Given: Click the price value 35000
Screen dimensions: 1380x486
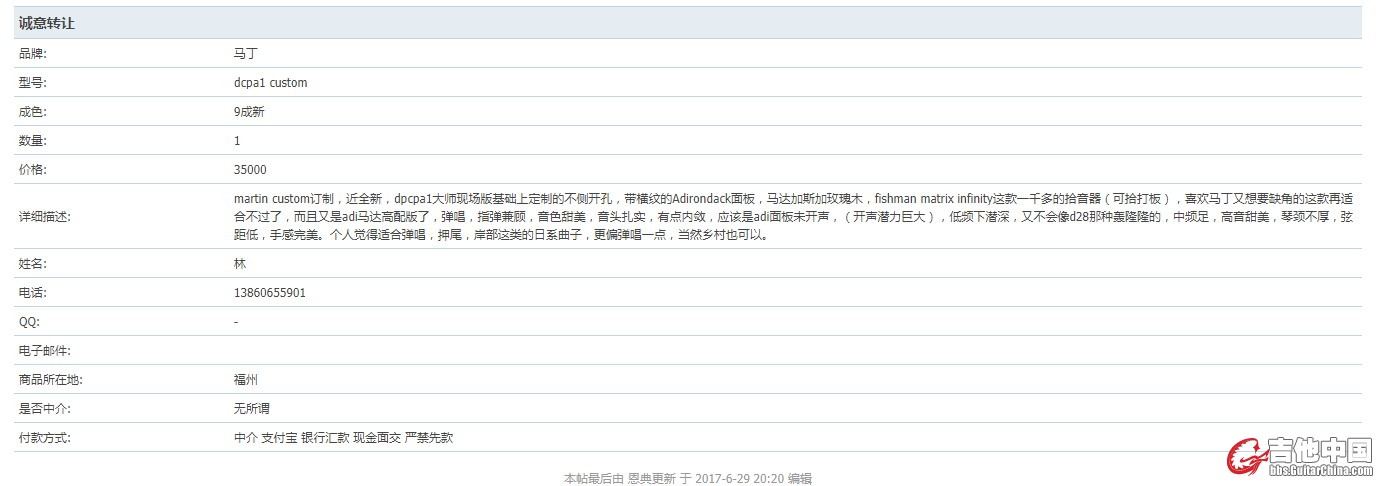Looking at the screenshot, I should [250, 170].
